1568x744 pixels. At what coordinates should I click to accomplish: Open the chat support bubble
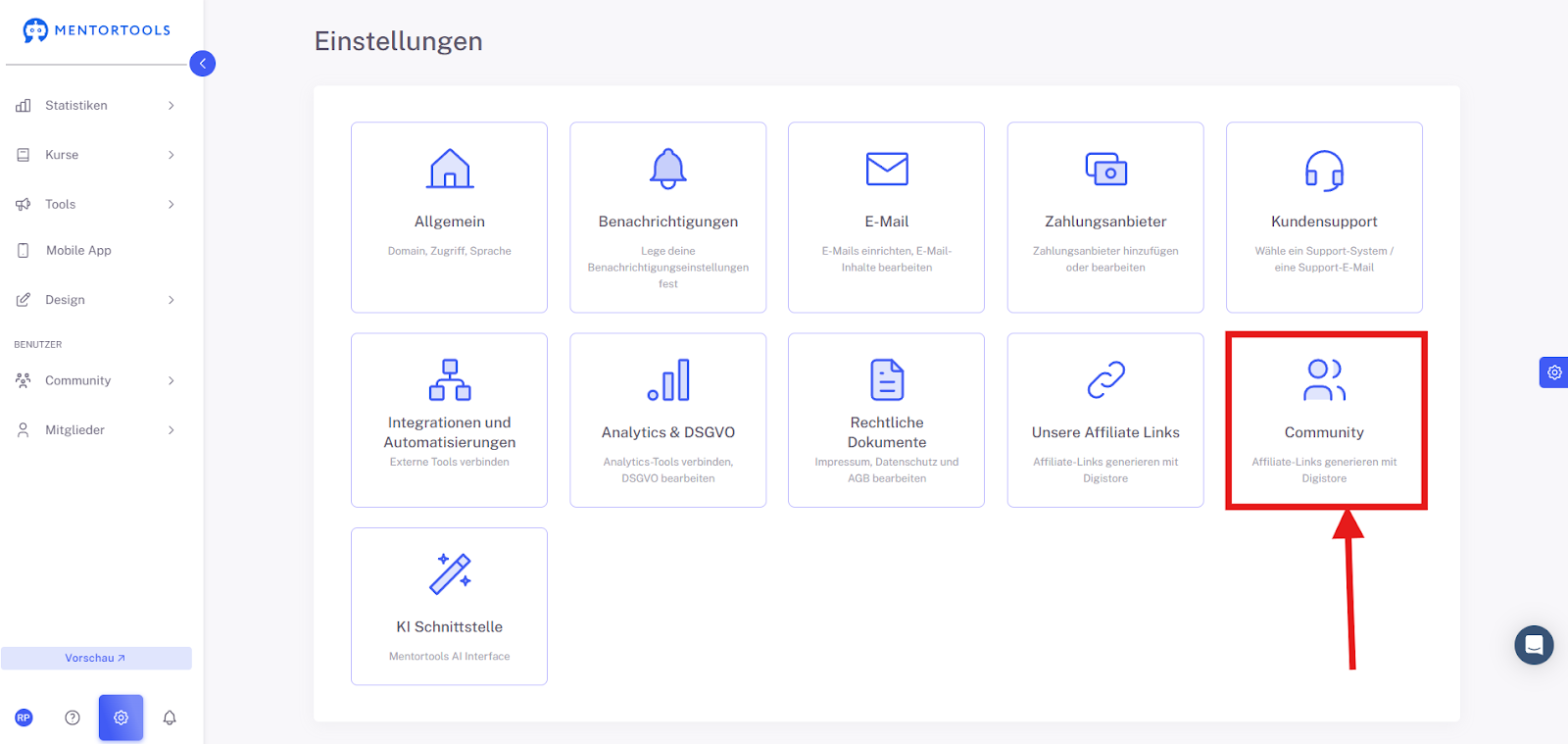[1534, 645]
